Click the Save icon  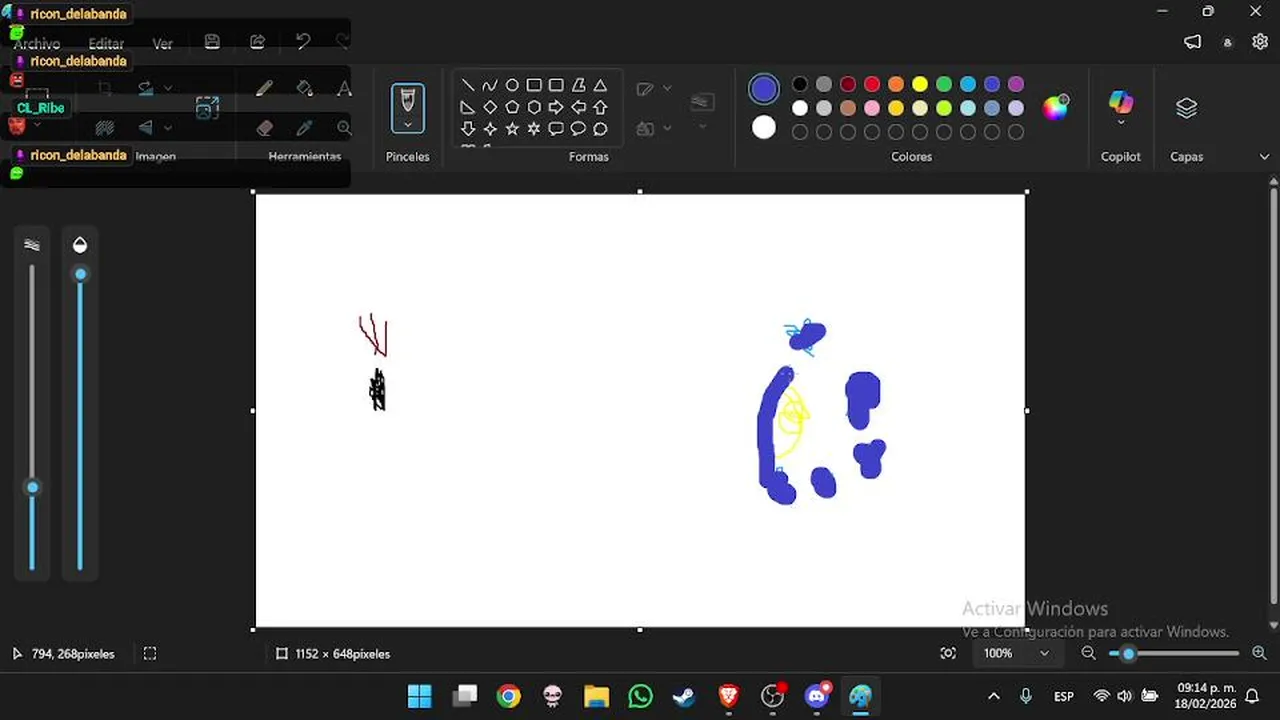(212, 42)
